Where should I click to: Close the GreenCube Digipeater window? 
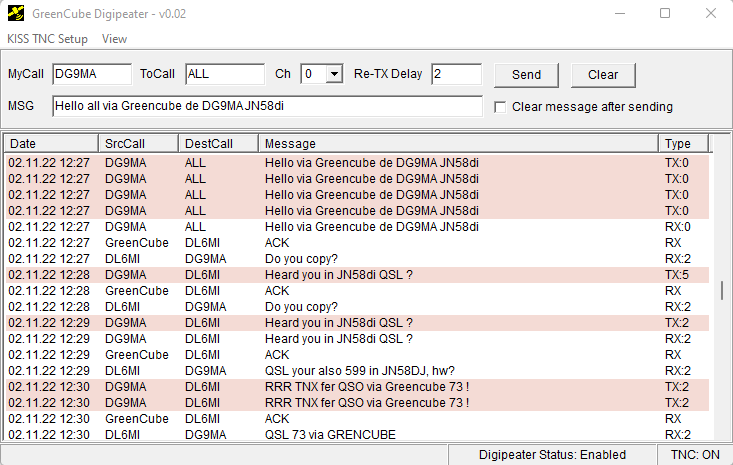[711, 14]
